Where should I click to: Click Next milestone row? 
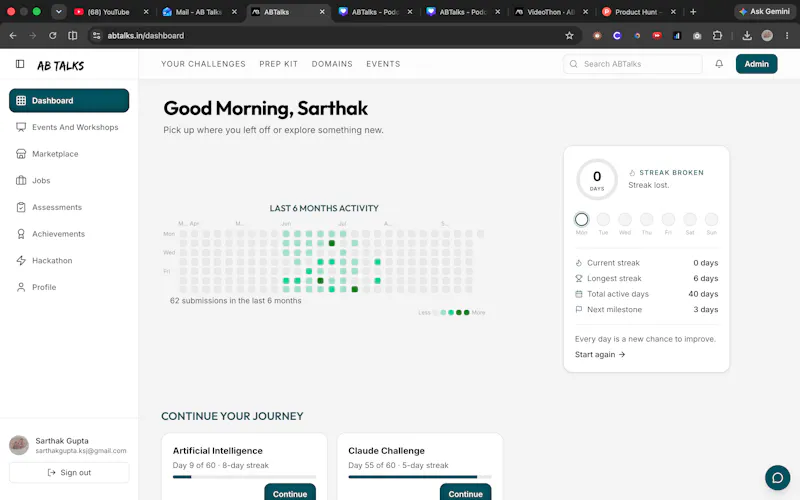pos(646,309)
